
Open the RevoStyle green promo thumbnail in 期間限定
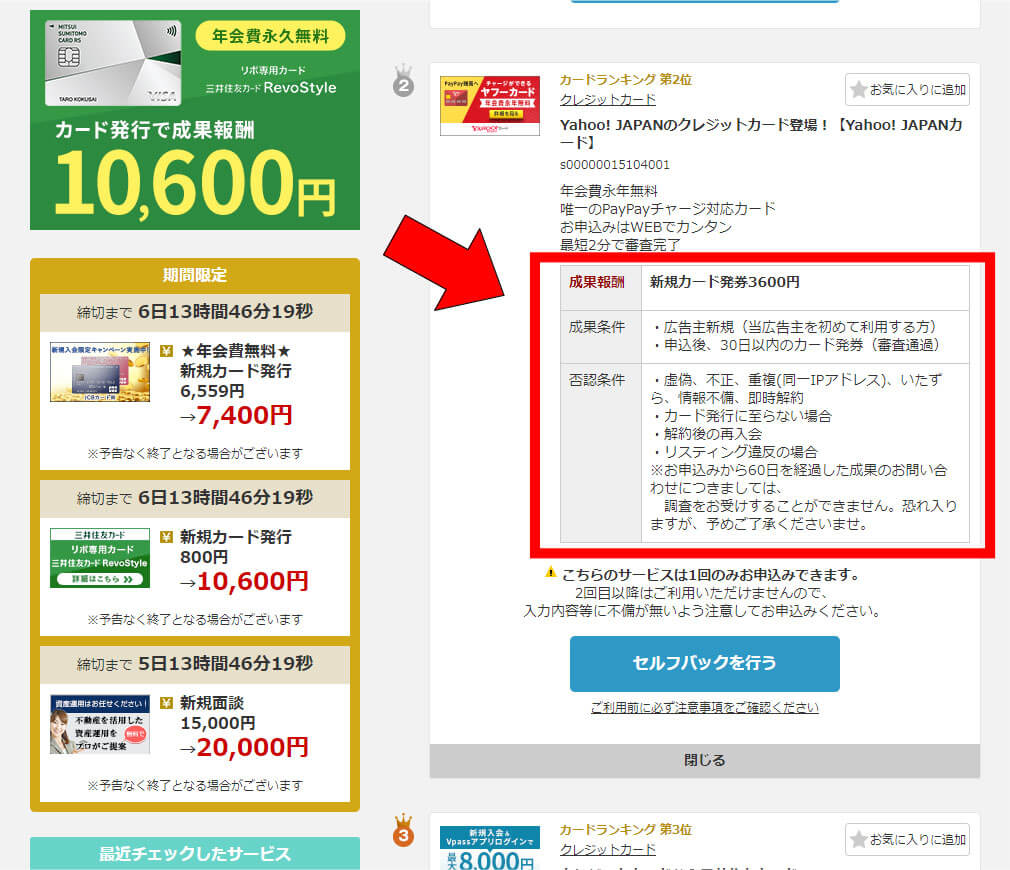pos(100,558)
